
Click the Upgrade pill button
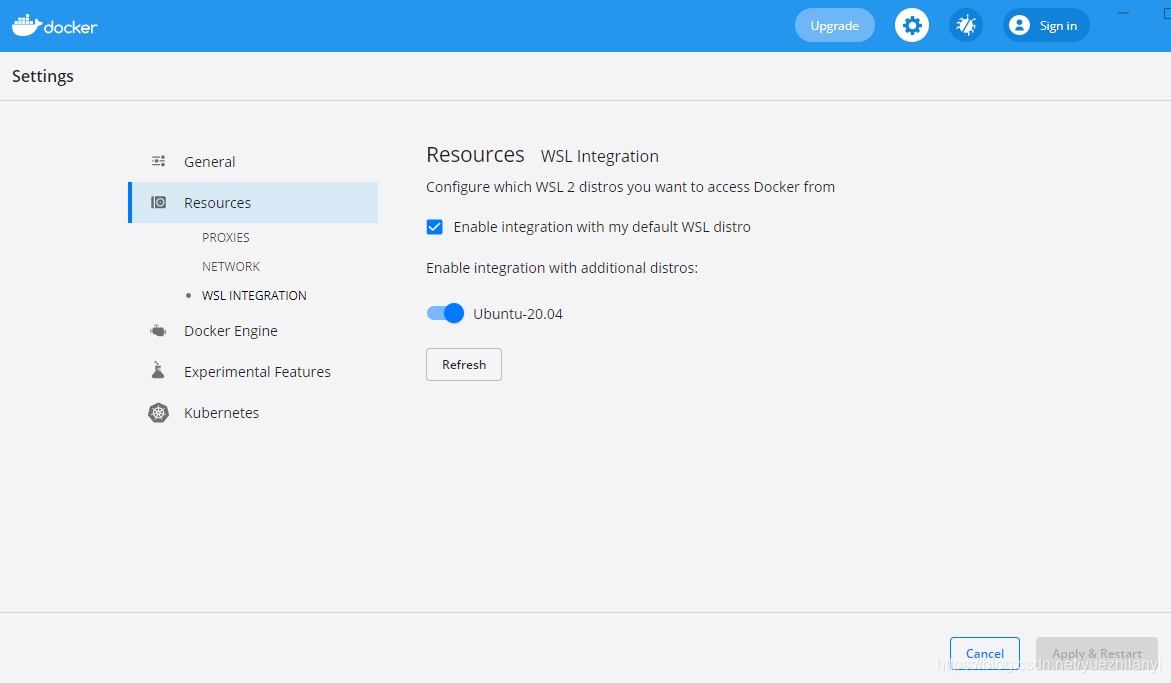point(834,25)
